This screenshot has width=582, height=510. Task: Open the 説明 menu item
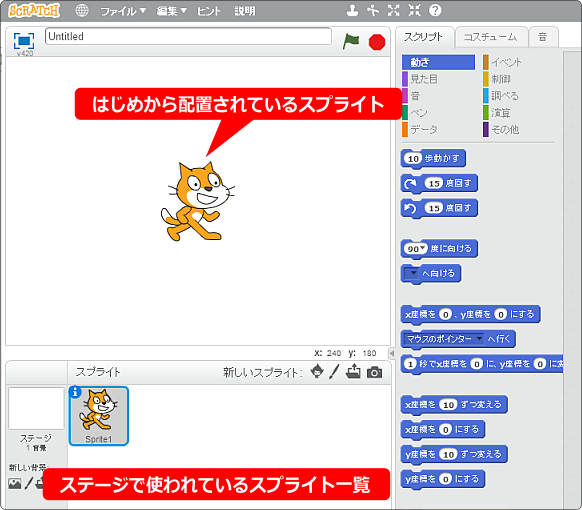click(x=245, y=11)
